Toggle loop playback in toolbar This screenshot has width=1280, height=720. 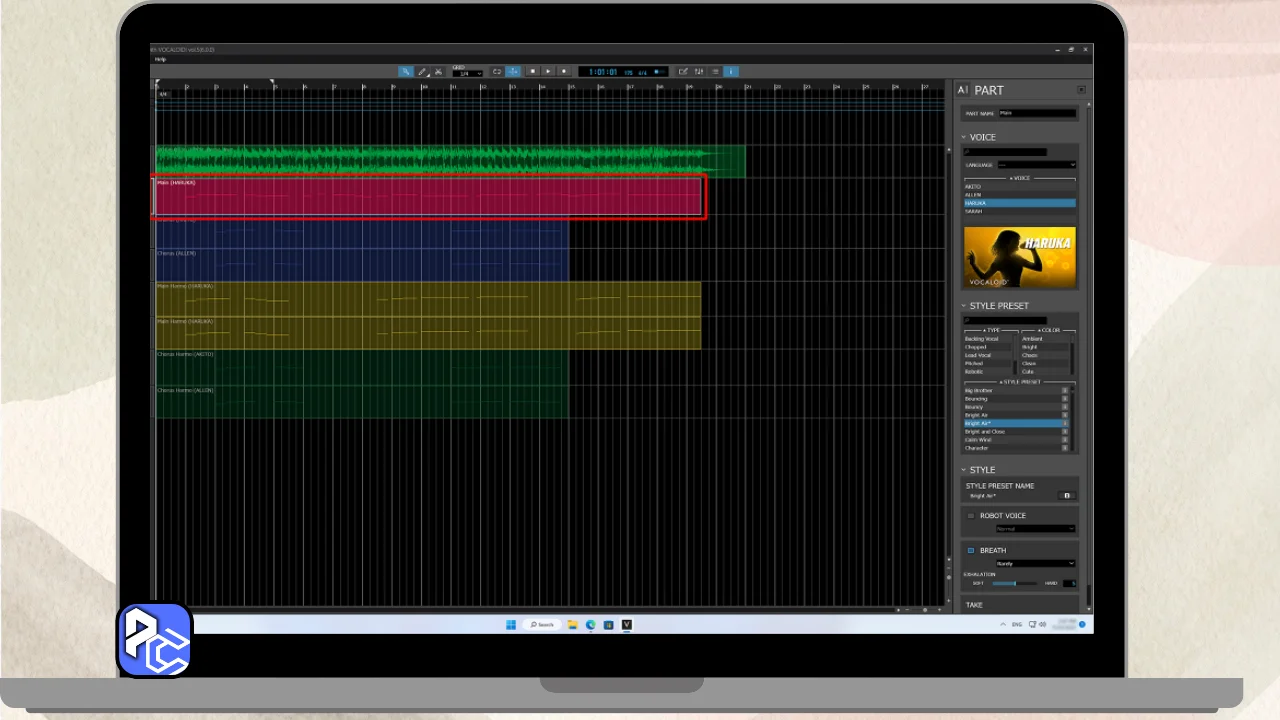497,72
